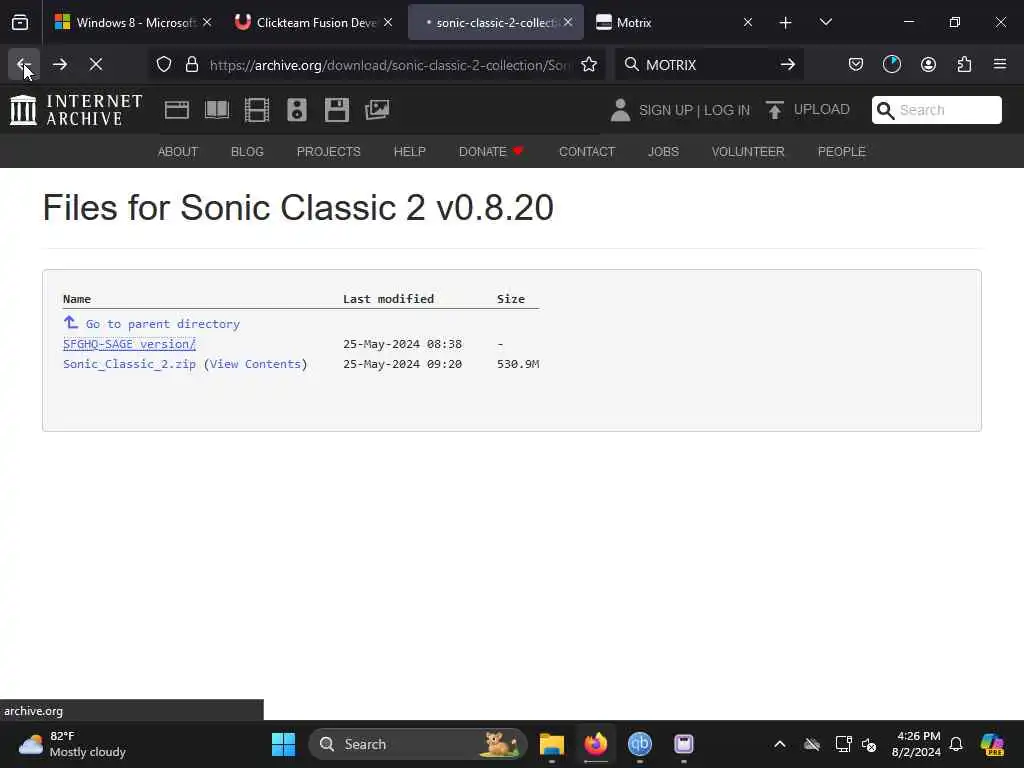The image size is (1024, 768).
Task: Show site security padlock info
Action: click(191, 65)
